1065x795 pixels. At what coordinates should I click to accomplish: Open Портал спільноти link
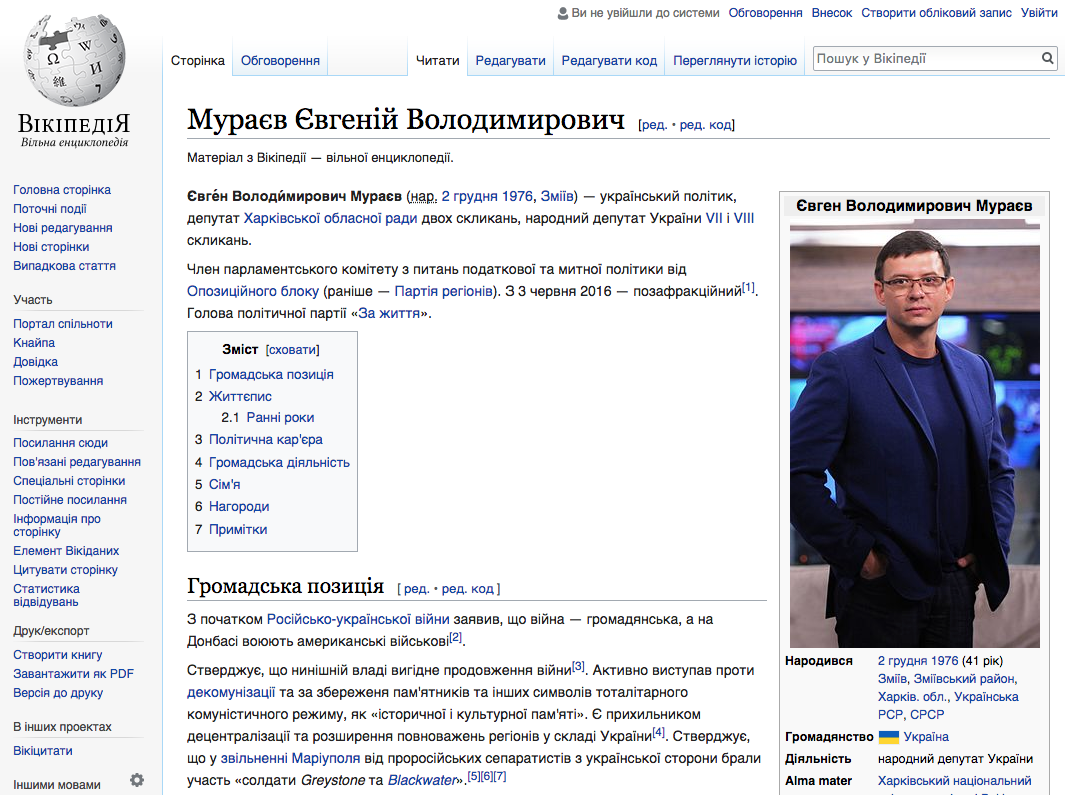[62, 323]
